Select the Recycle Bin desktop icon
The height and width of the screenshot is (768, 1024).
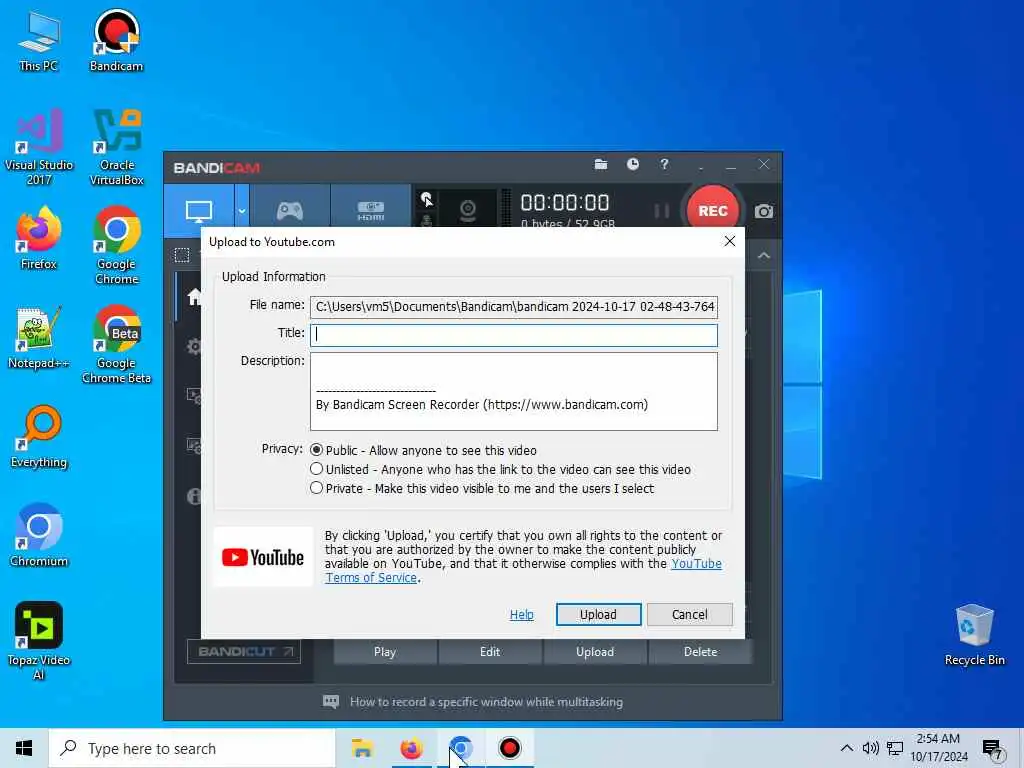point(974,635)
